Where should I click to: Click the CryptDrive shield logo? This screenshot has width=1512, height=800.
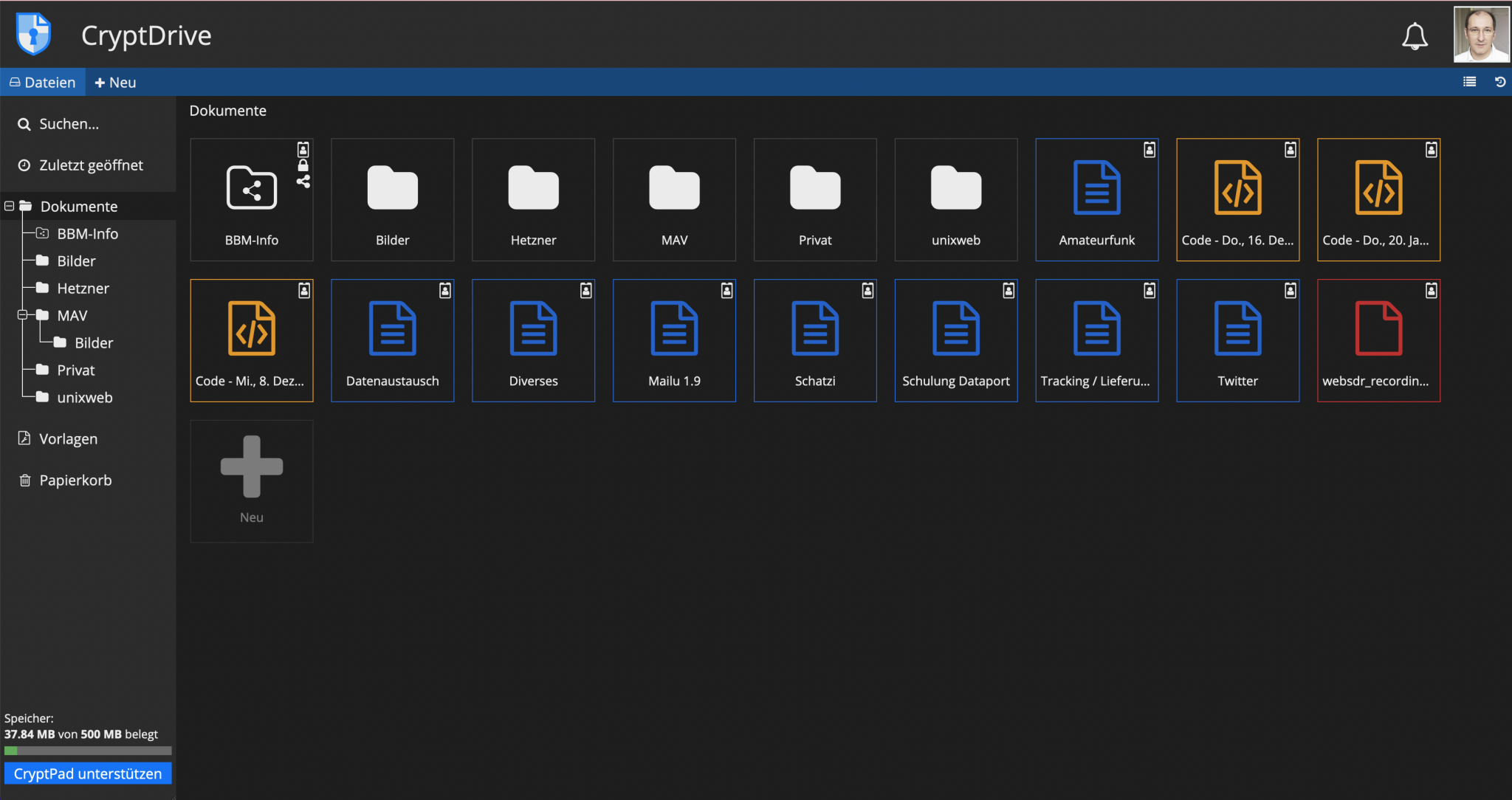pos(33,34)
